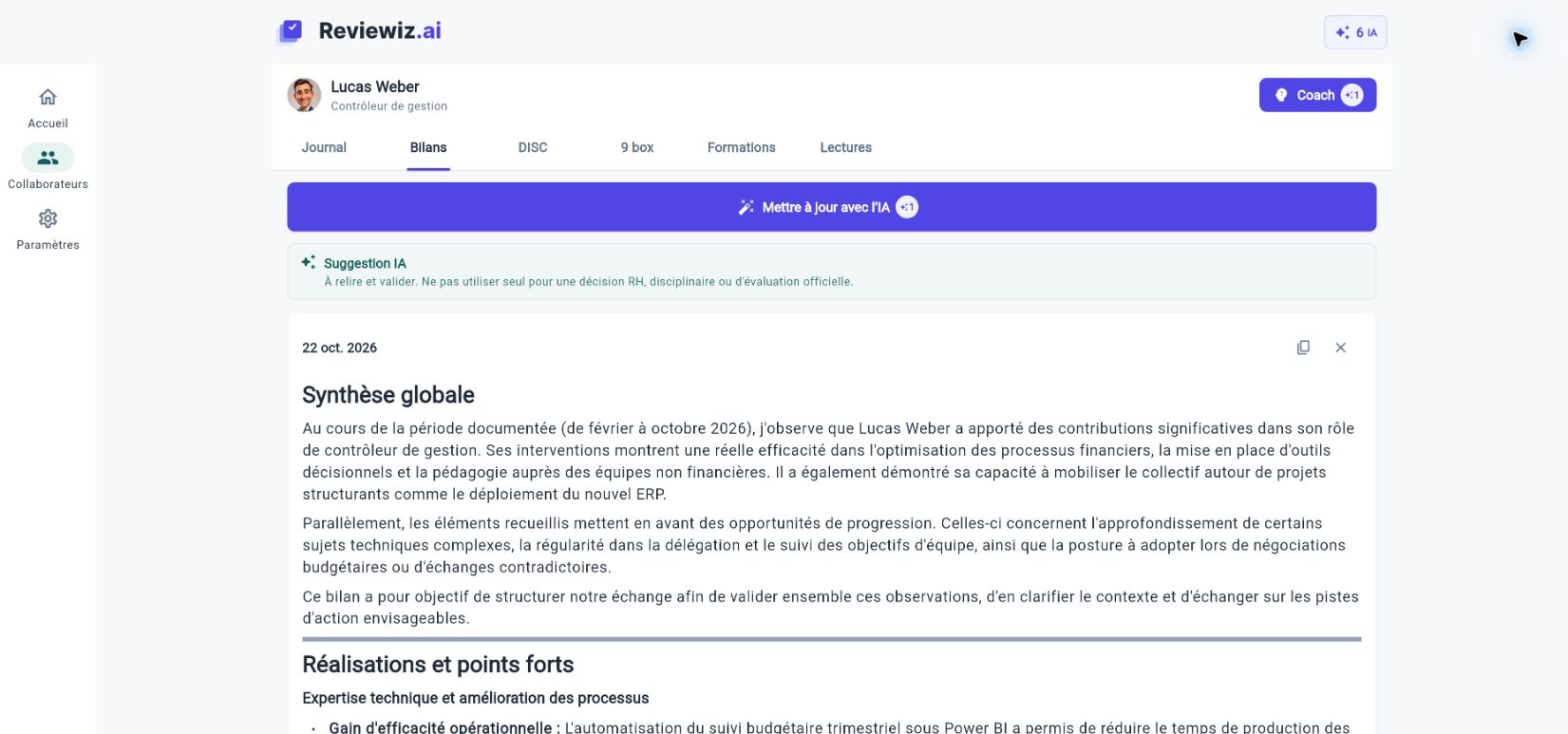This screenshot has width=1568, height=734.
Task: Click the Reviewiz.ai brand name
Action: click(x=380, y=30)
